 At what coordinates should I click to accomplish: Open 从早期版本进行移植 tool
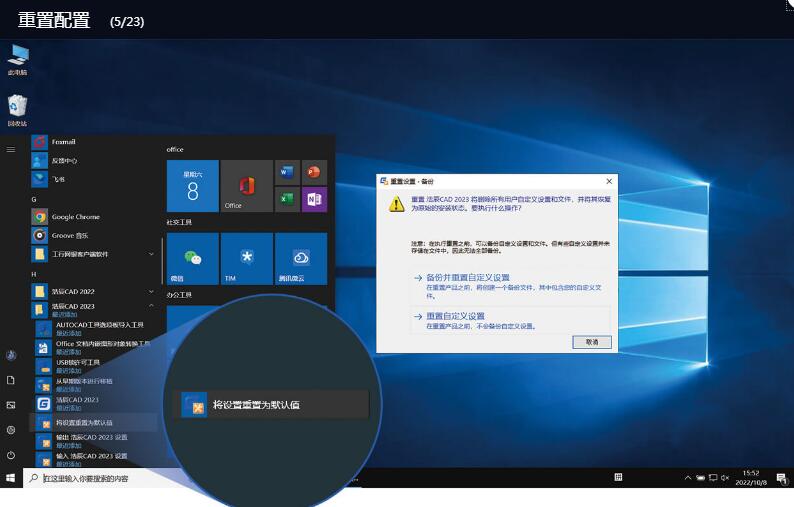[x=96, y=384]
